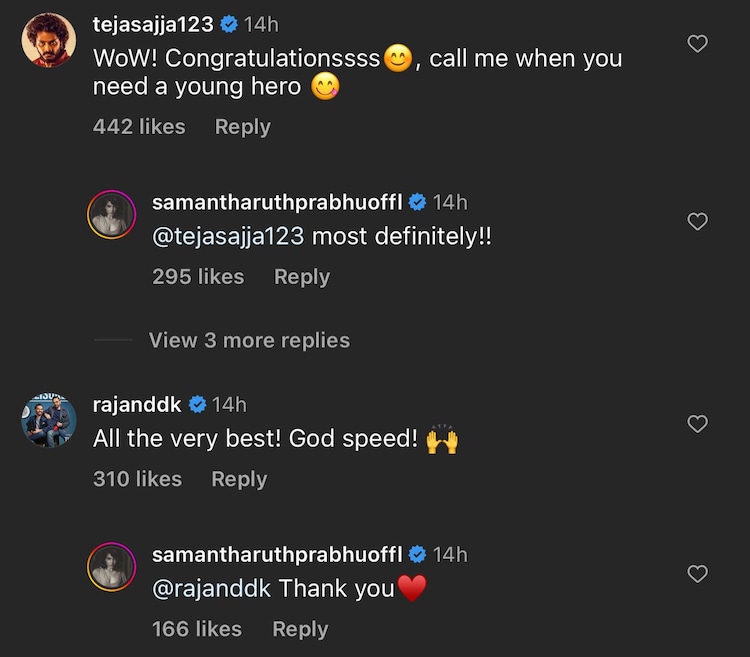Screen dimensions: 750x657
Task: Reply to samantharuthprabhuoffl's "most definitely" comment
Action: point(302,277)
